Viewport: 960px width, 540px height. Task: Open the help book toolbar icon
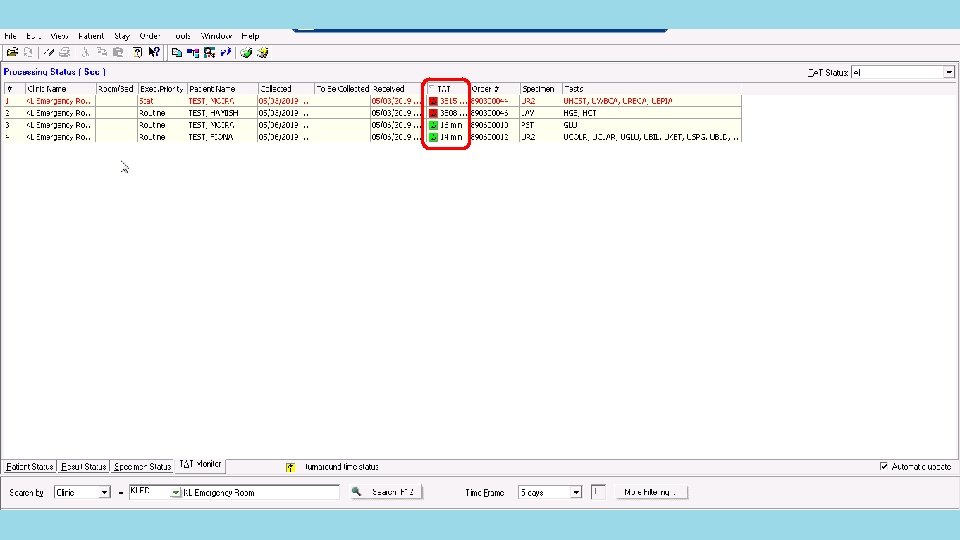(138, 53)
